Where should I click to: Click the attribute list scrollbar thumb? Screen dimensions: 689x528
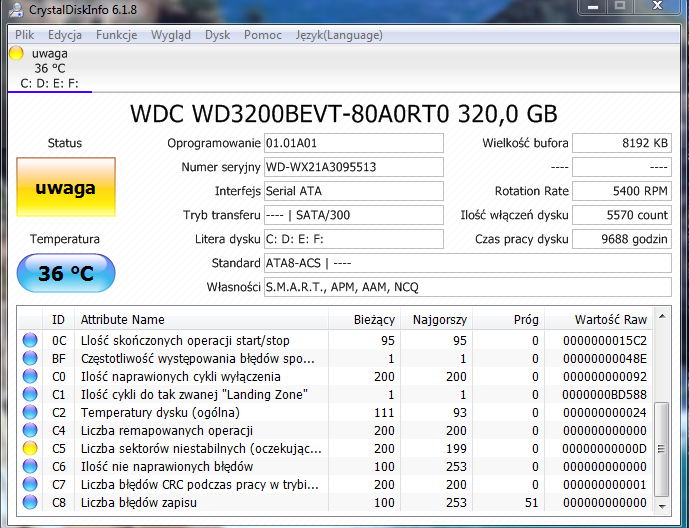[662, 449]
